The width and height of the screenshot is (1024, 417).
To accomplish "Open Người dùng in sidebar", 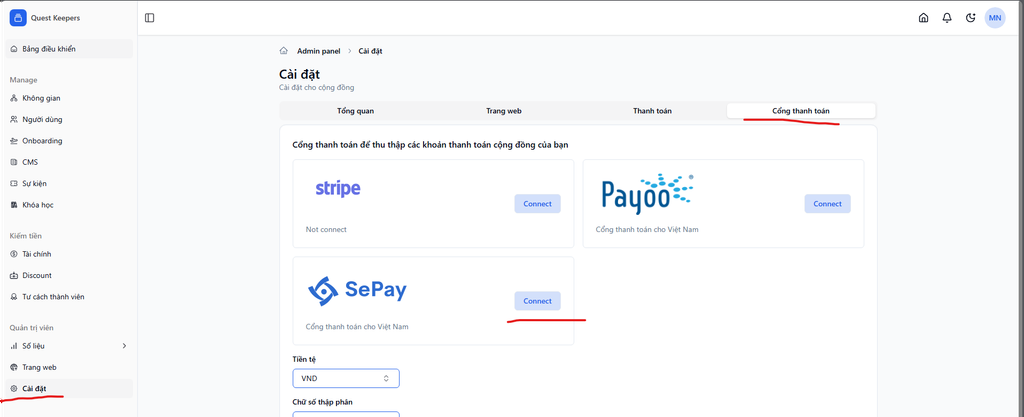I will tap(69, 119).
